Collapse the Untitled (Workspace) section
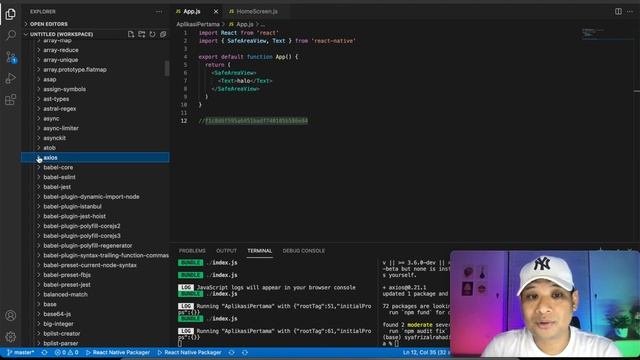Viewport: 640px width, 360px height. [x=61, y=34]
